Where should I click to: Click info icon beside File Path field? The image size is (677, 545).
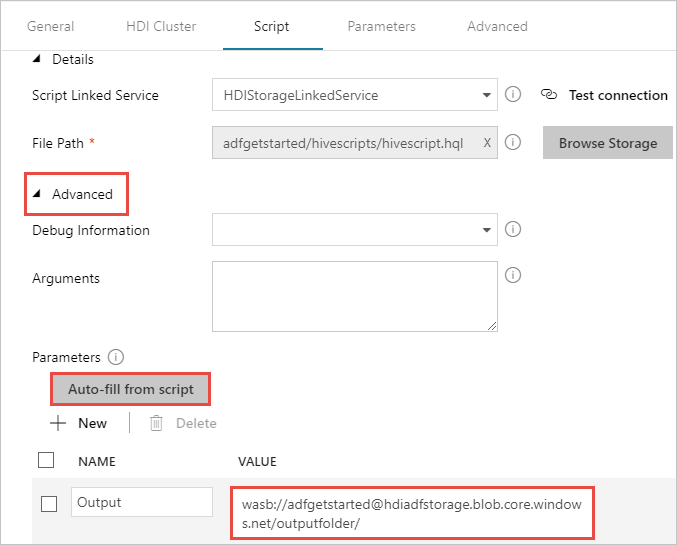513,142
